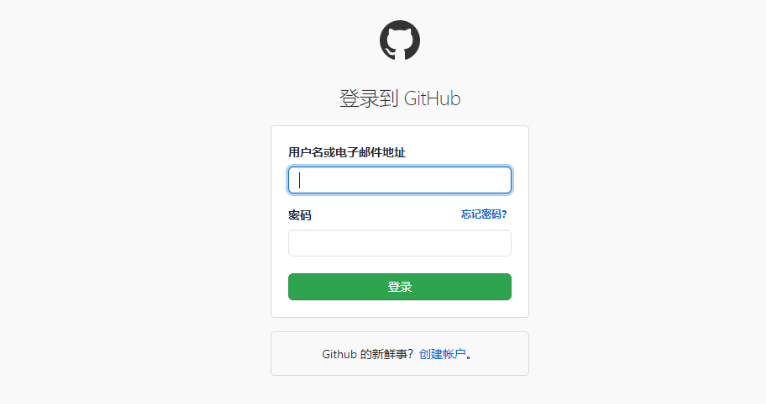
Task: Activate the empty field below 密码
Action: coord(400,243)
